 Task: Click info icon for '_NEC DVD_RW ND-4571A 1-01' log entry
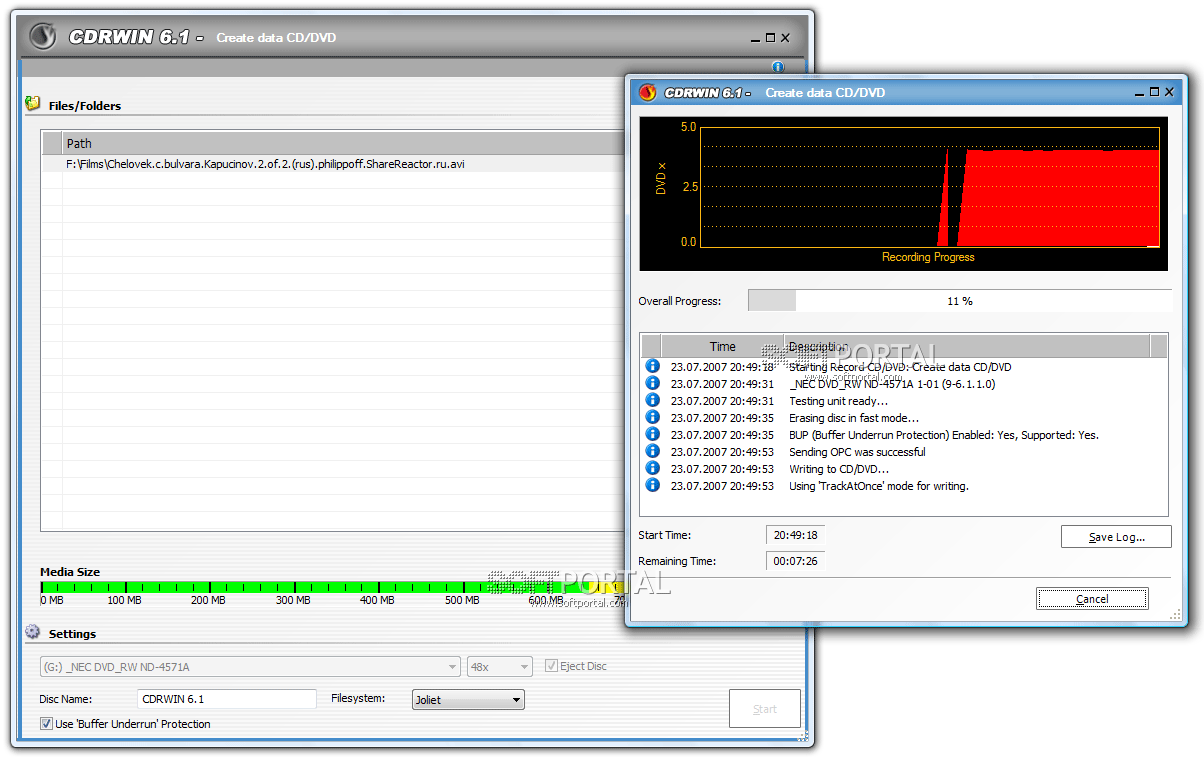(653, 383)
